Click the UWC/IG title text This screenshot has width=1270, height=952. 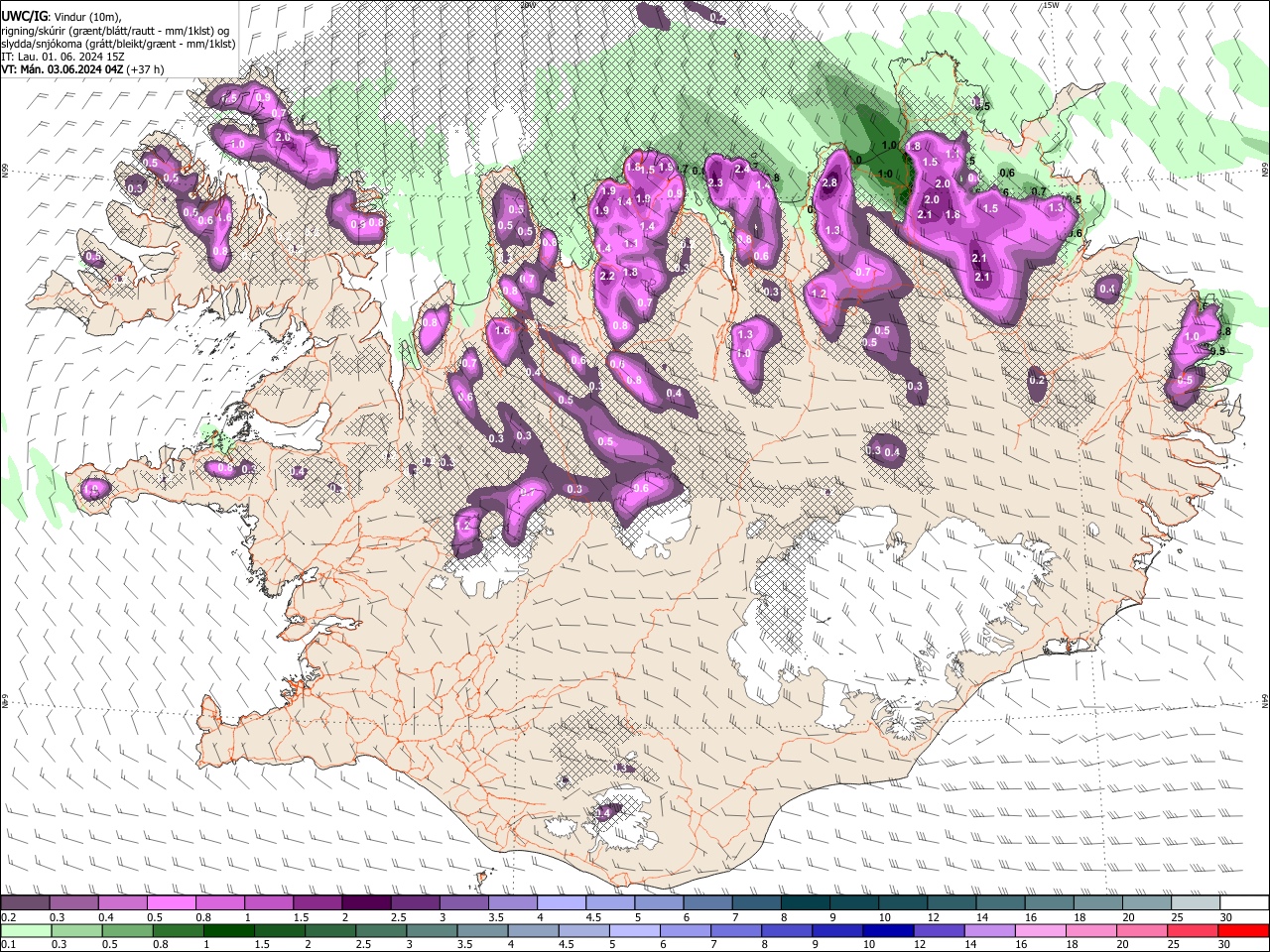pyautogui.click(x=24, y=16)
